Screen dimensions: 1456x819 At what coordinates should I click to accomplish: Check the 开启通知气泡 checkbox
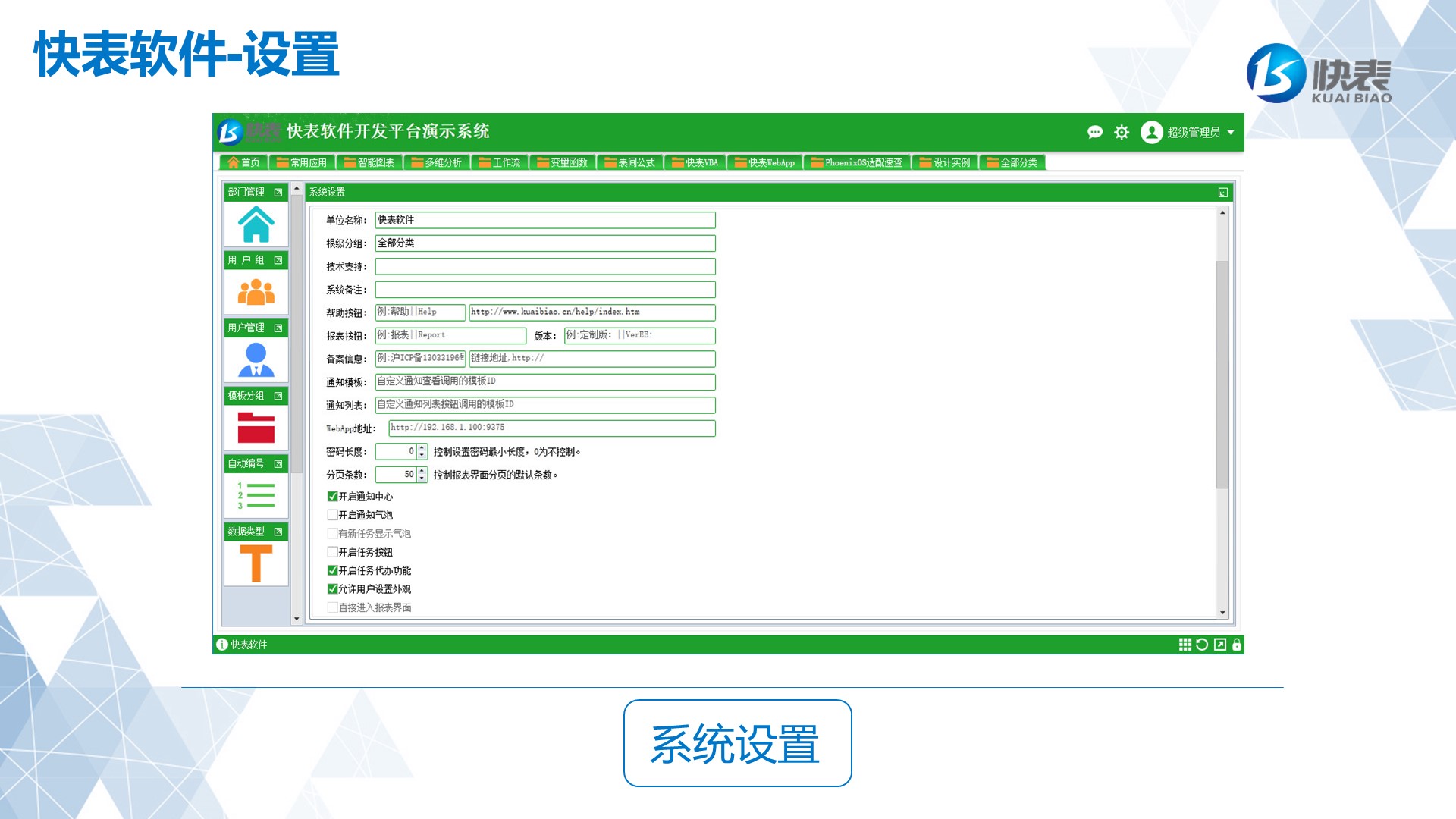[332, 515]
